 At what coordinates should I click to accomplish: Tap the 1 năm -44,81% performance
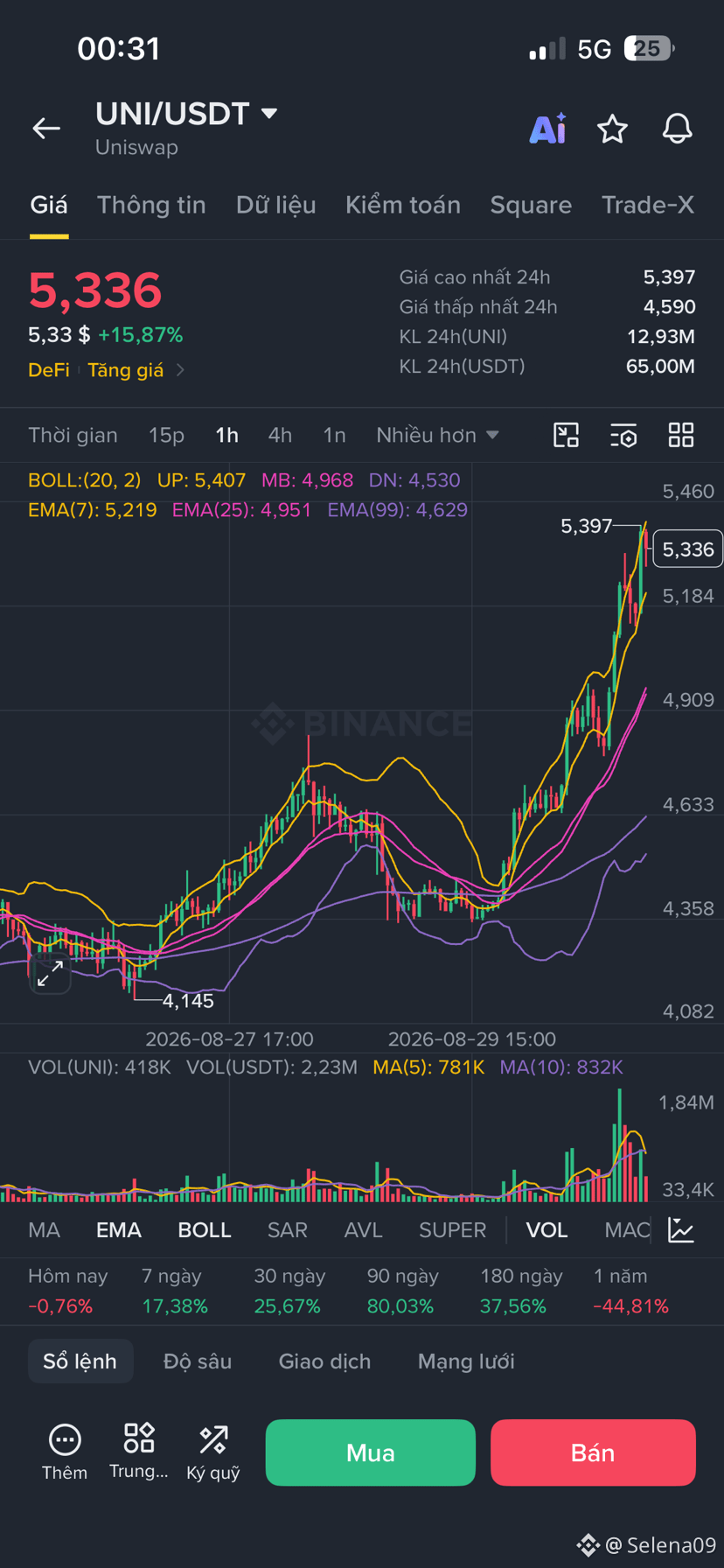coord(630,1291)
